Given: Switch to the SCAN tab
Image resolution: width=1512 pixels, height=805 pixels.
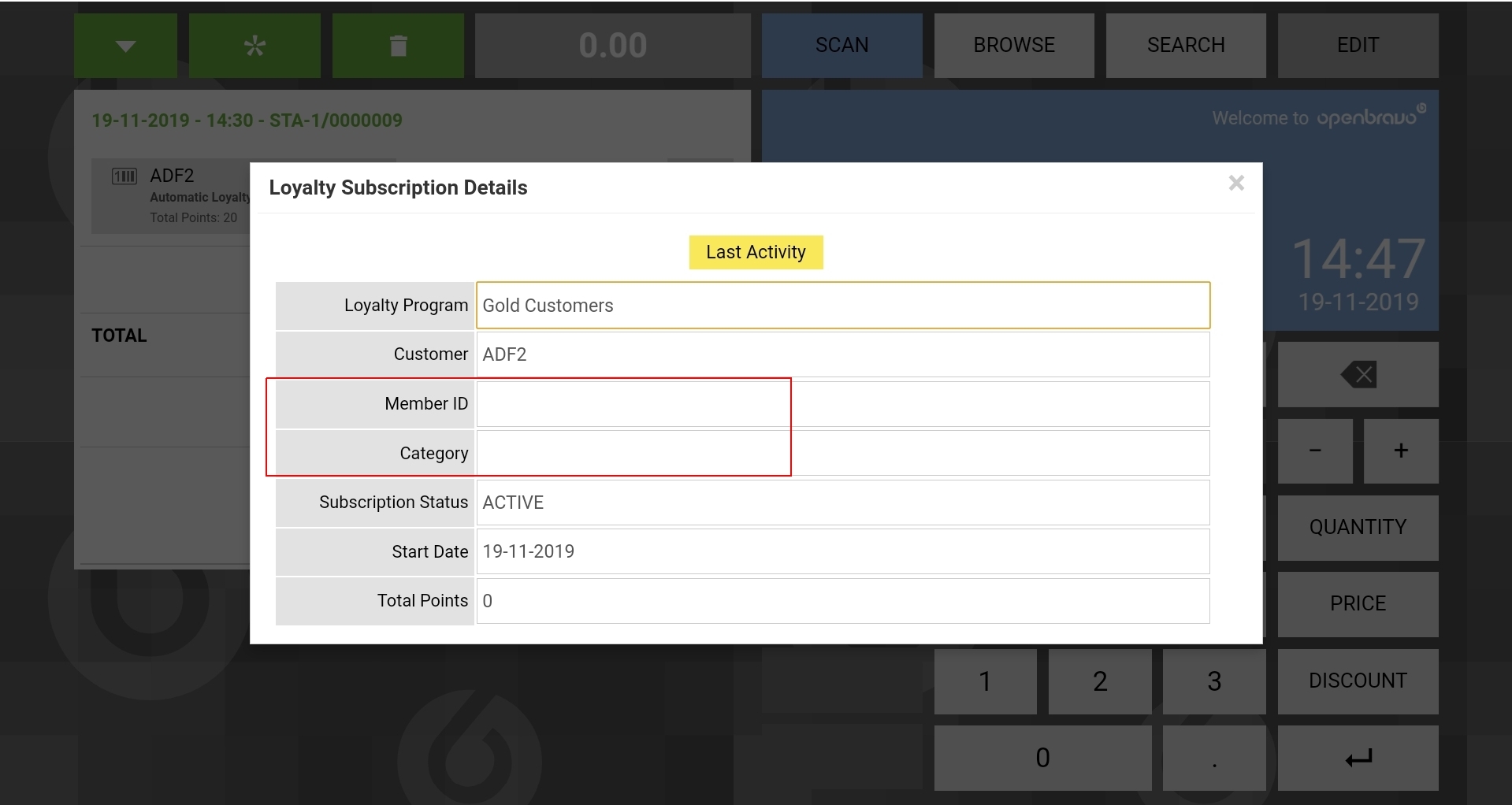Looking at the screenshot, I should point(841,46).
